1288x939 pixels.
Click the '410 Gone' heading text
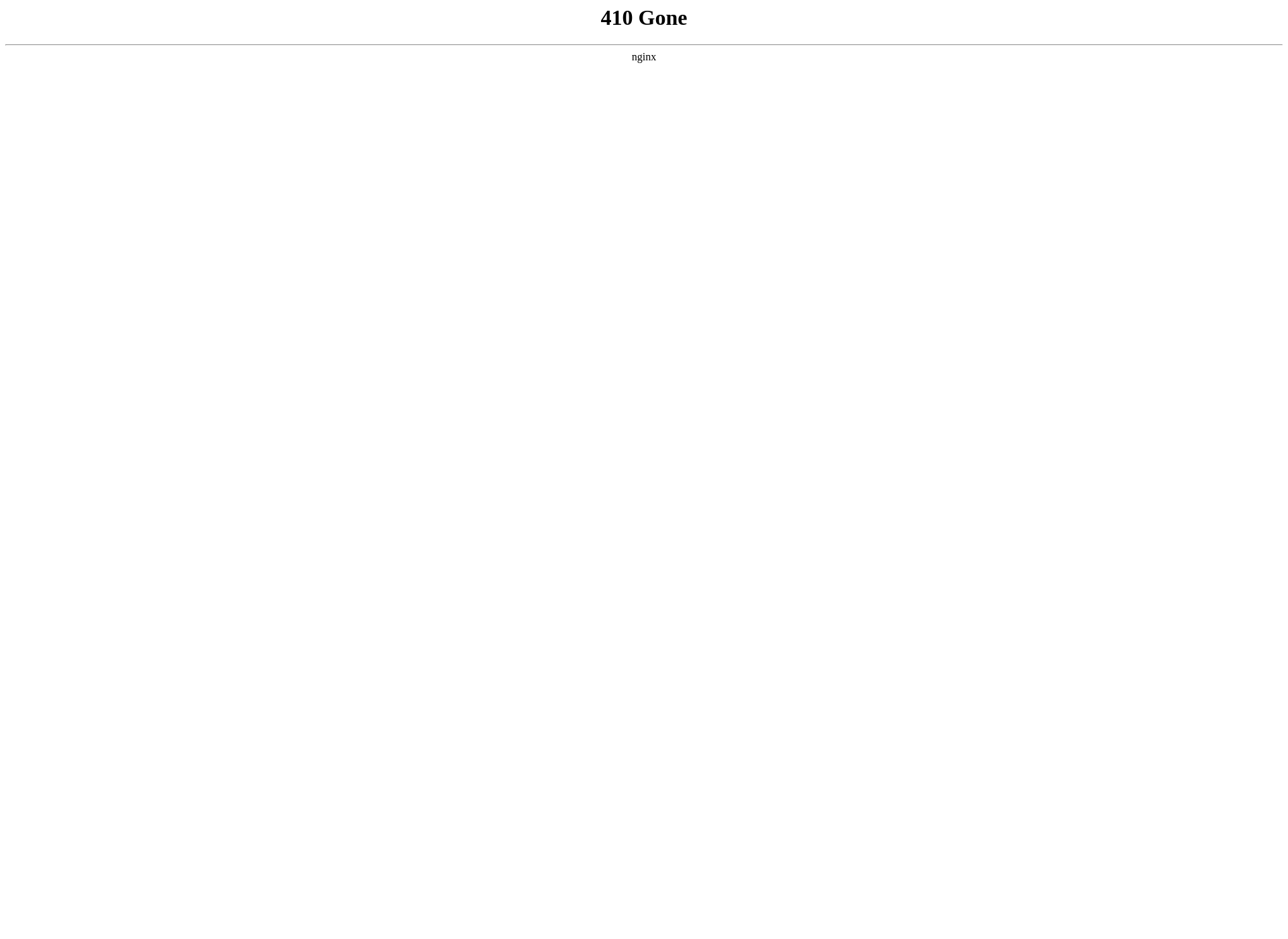click(x=644, y=18)
